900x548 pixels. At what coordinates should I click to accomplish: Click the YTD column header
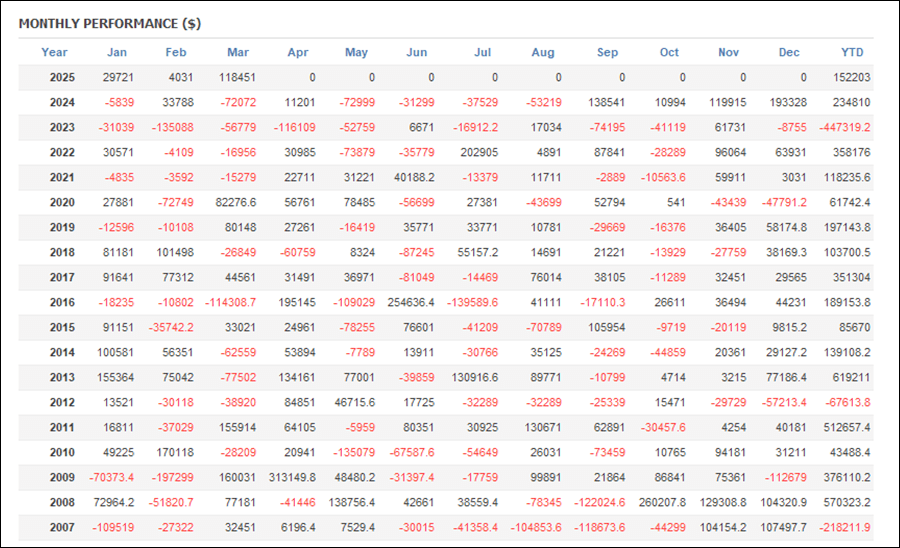(x=852, y=52)
